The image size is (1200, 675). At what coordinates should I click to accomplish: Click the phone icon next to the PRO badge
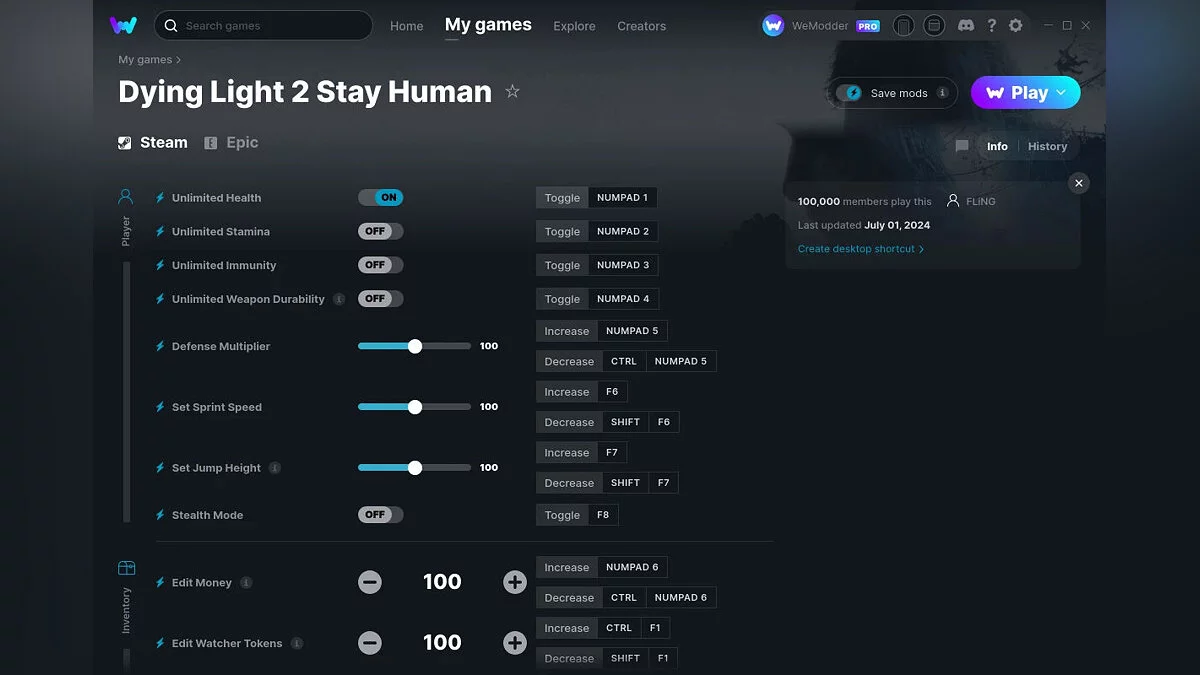point(903,25)
